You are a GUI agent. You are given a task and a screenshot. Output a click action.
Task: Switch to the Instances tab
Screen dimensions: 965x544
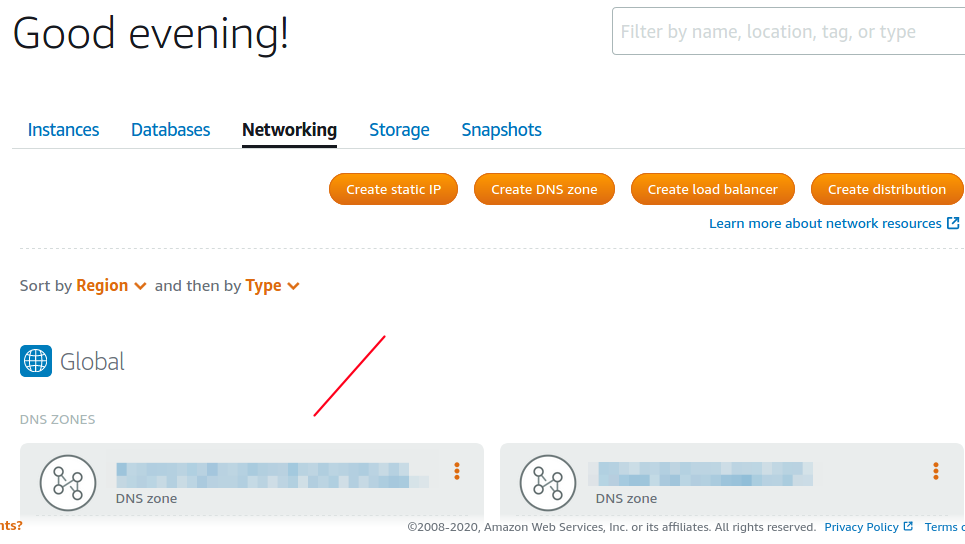point(63,130)
